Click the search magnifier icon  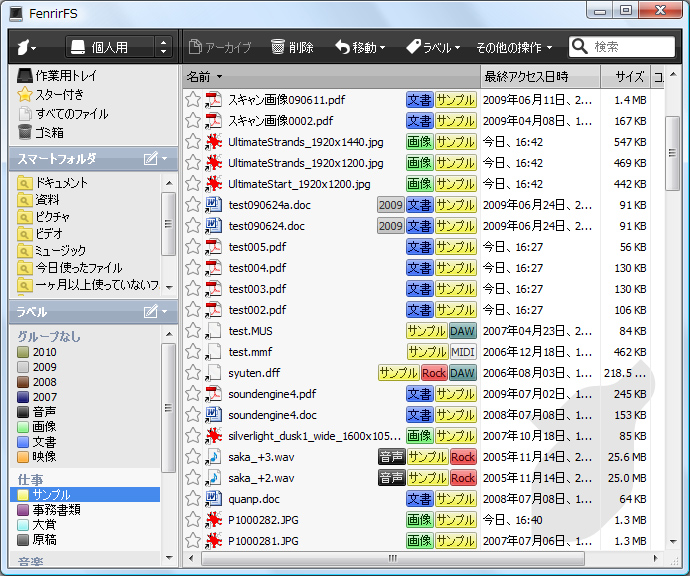tap(580, 46)
